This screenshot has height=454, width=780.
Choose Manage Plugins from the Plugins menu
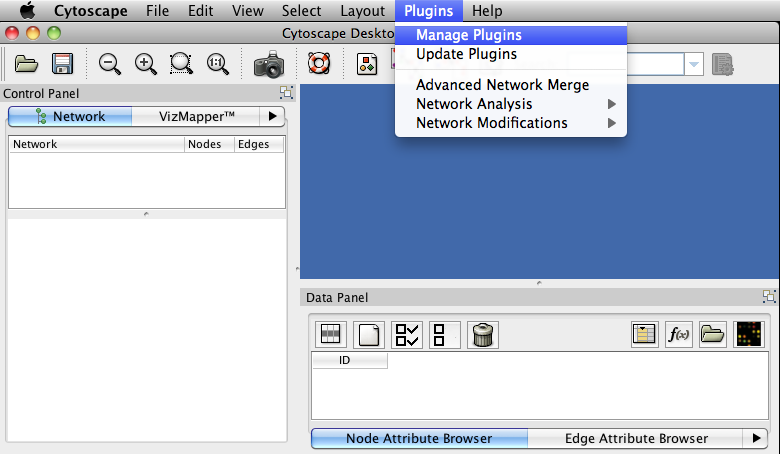pos(468,35)
